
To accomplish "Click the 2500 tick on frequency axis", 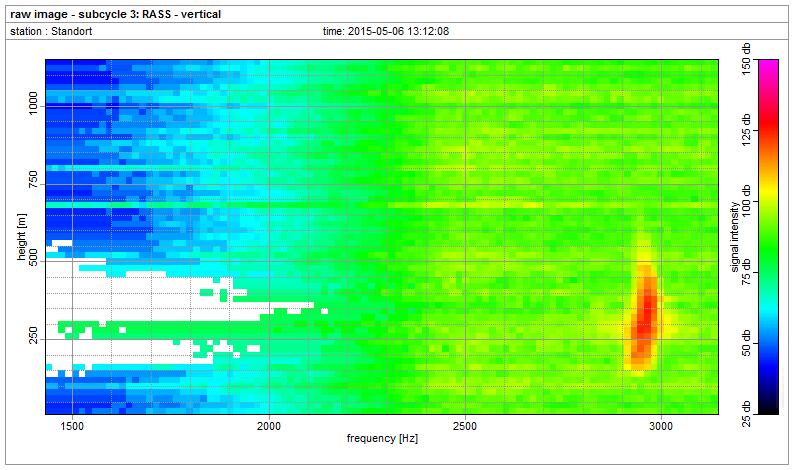I will 465,426.
